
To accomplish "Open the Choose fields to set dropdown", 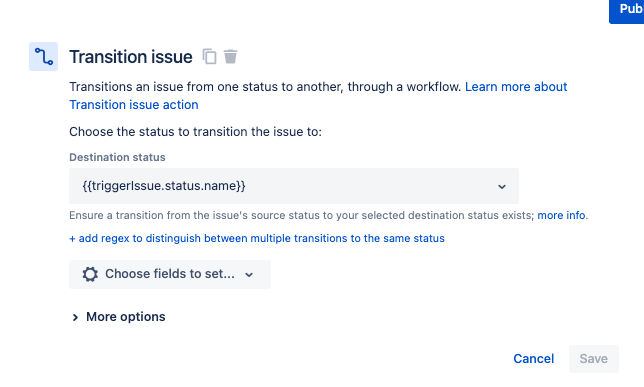I will pyautogui.click(x=170, y=274).
